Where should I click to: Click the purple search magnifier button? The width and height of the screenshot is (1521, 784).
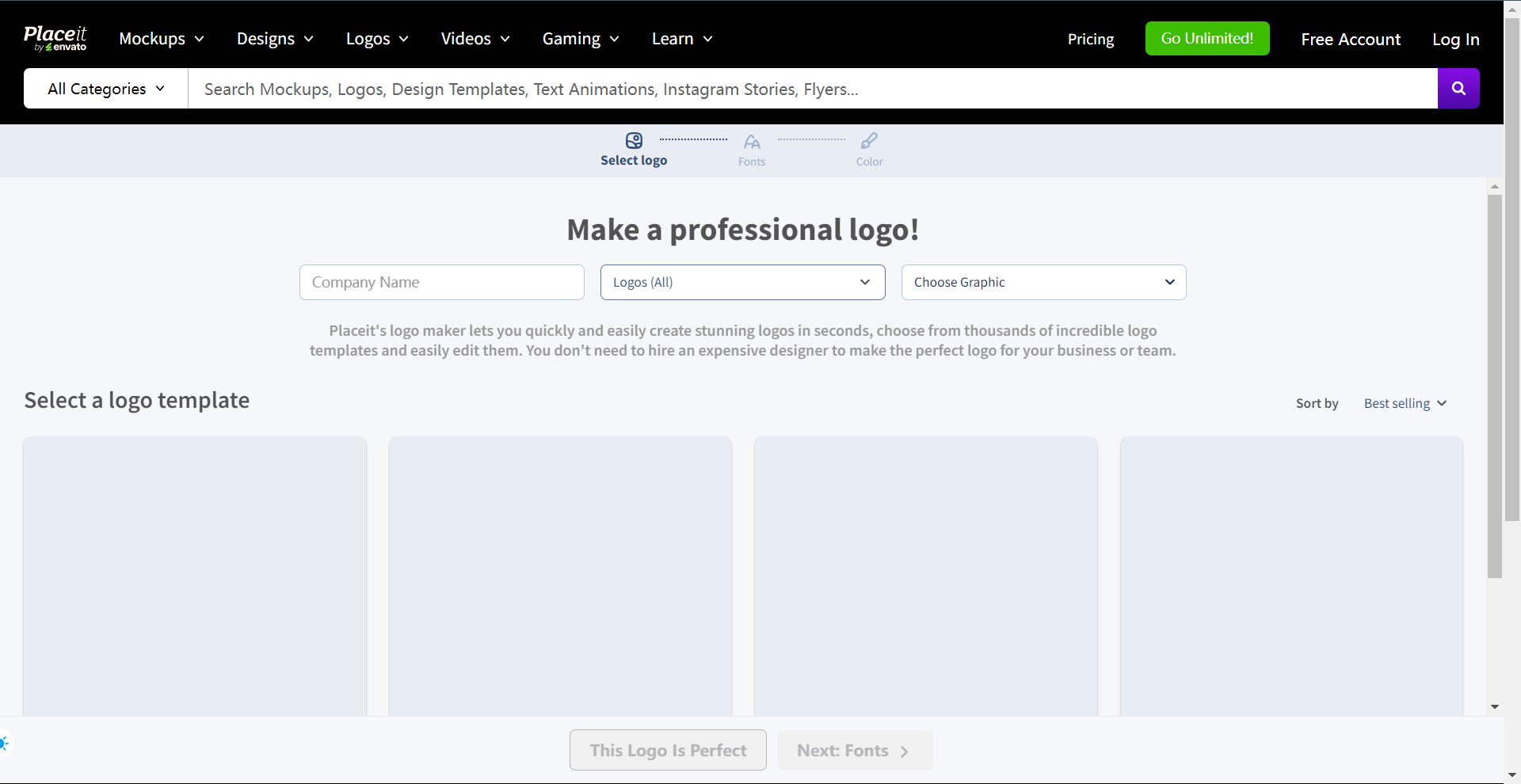(x=1458, y=88)
